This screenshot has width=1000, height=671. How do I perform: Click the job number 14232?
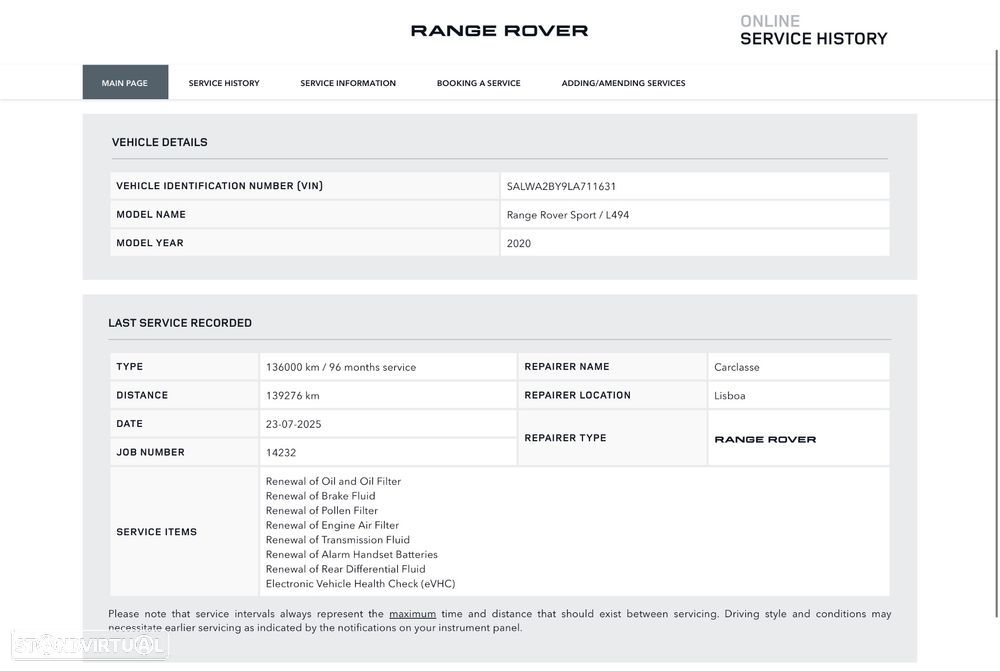[x=281, y=452]
